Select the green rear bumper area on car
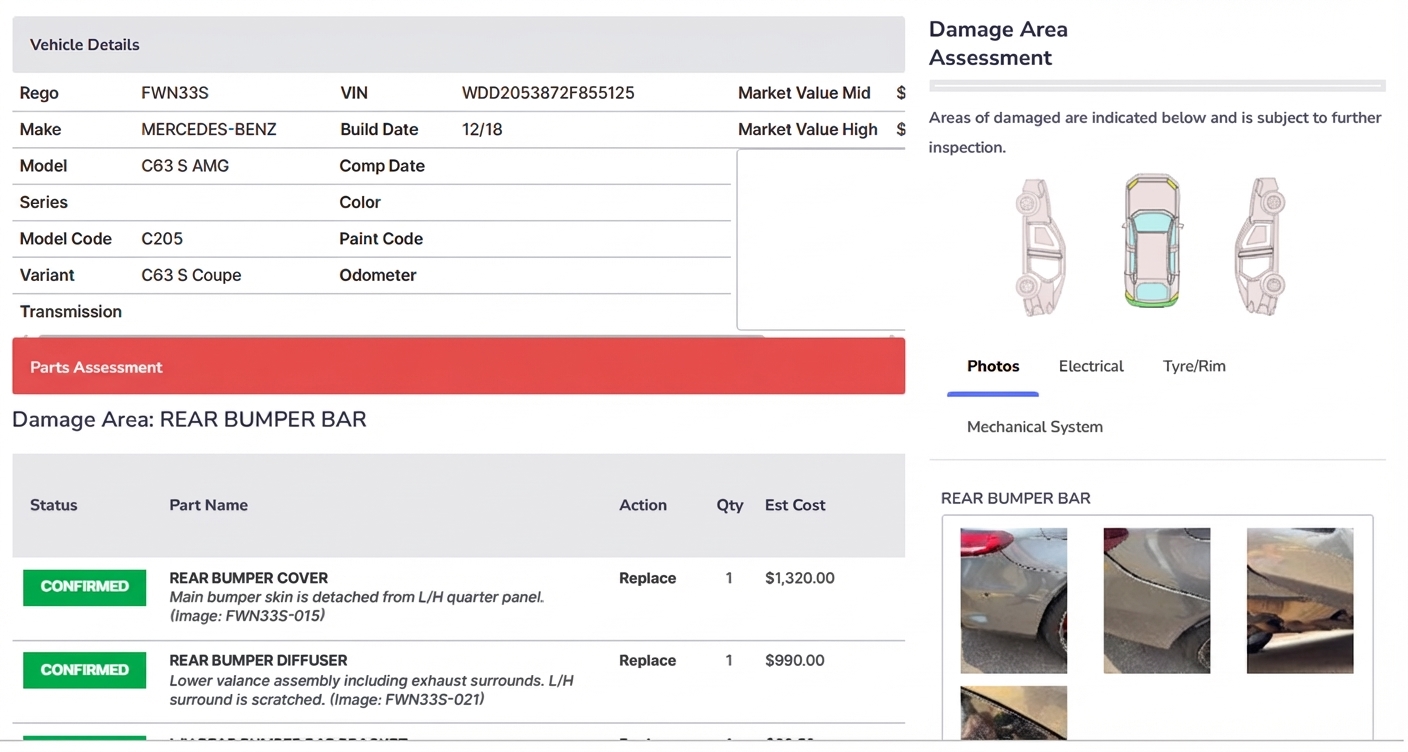 pos(1152,298)
